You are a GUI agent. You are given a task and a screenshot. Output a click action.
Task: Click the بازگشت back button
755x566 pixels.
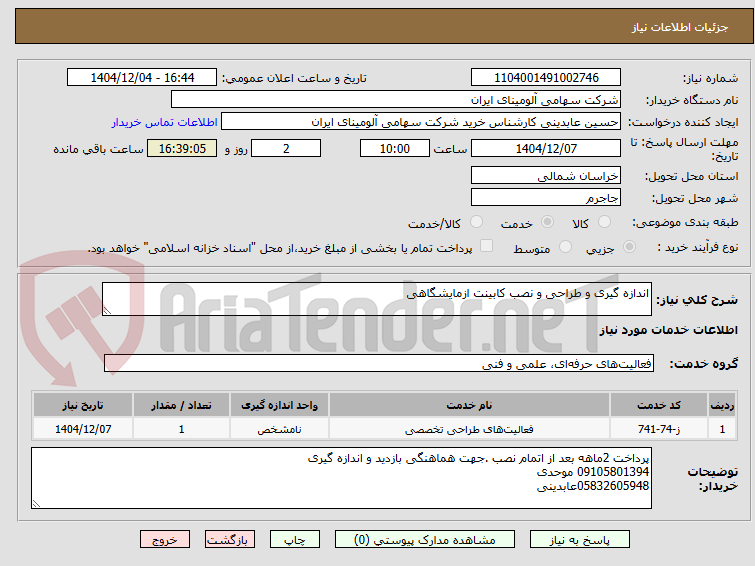coord(230,540)
